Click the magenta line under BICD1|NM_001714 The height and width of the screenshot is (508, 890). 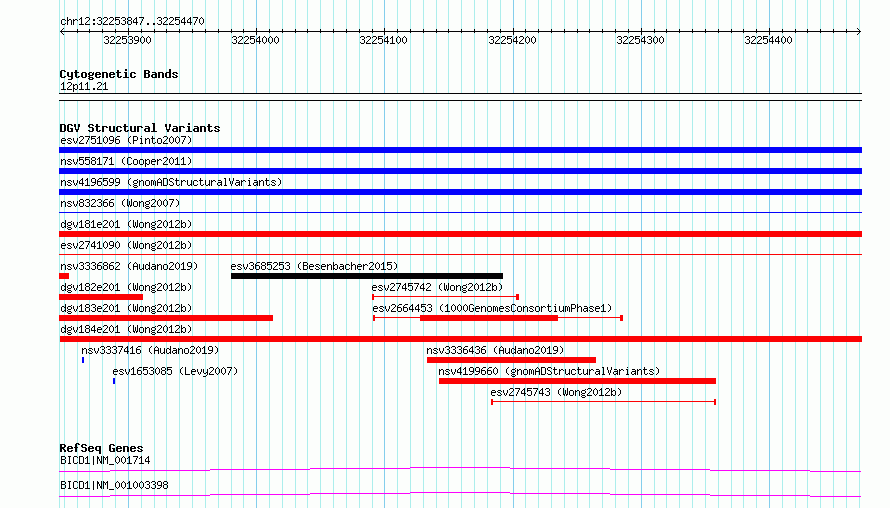[460, 469]
